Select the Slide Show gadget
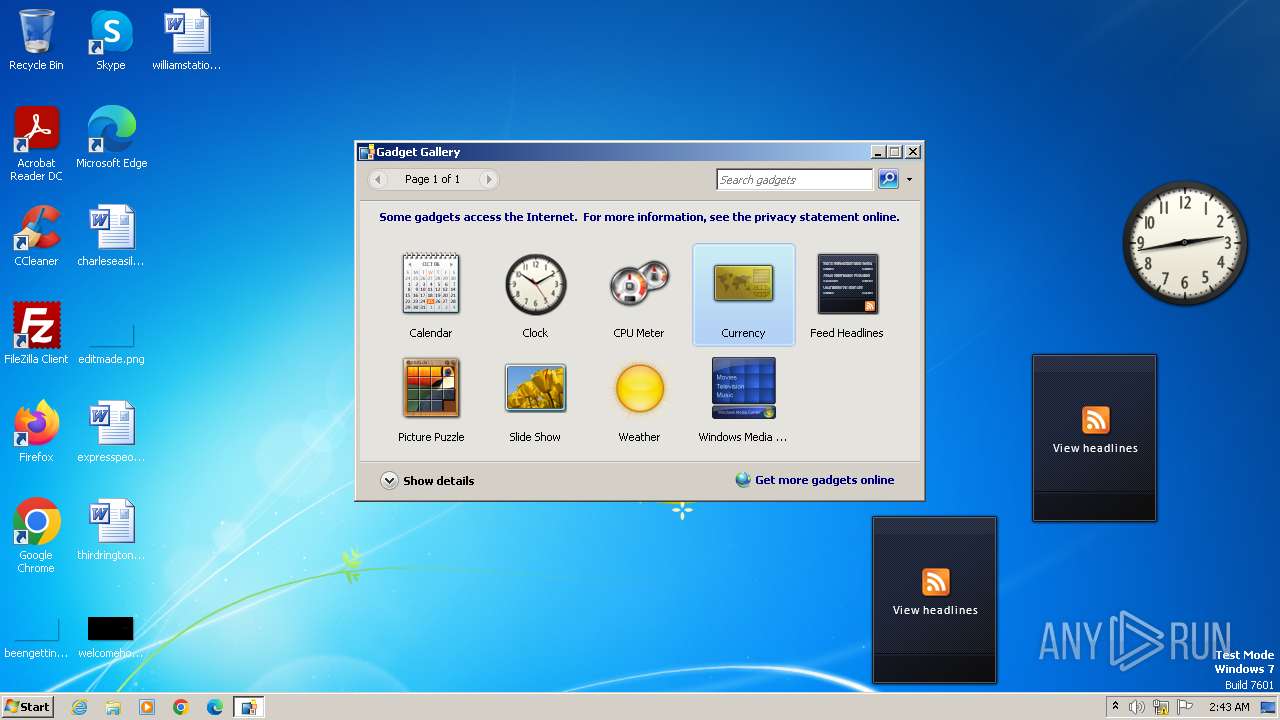This screenshot has height=720, width=1280. pos(535,400)
